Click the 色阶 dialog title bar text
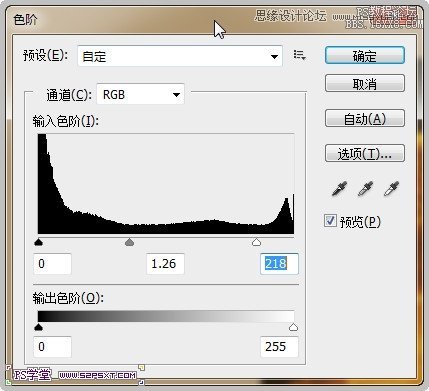The height and width of the screenshot is (391, 429). [25, 19]
